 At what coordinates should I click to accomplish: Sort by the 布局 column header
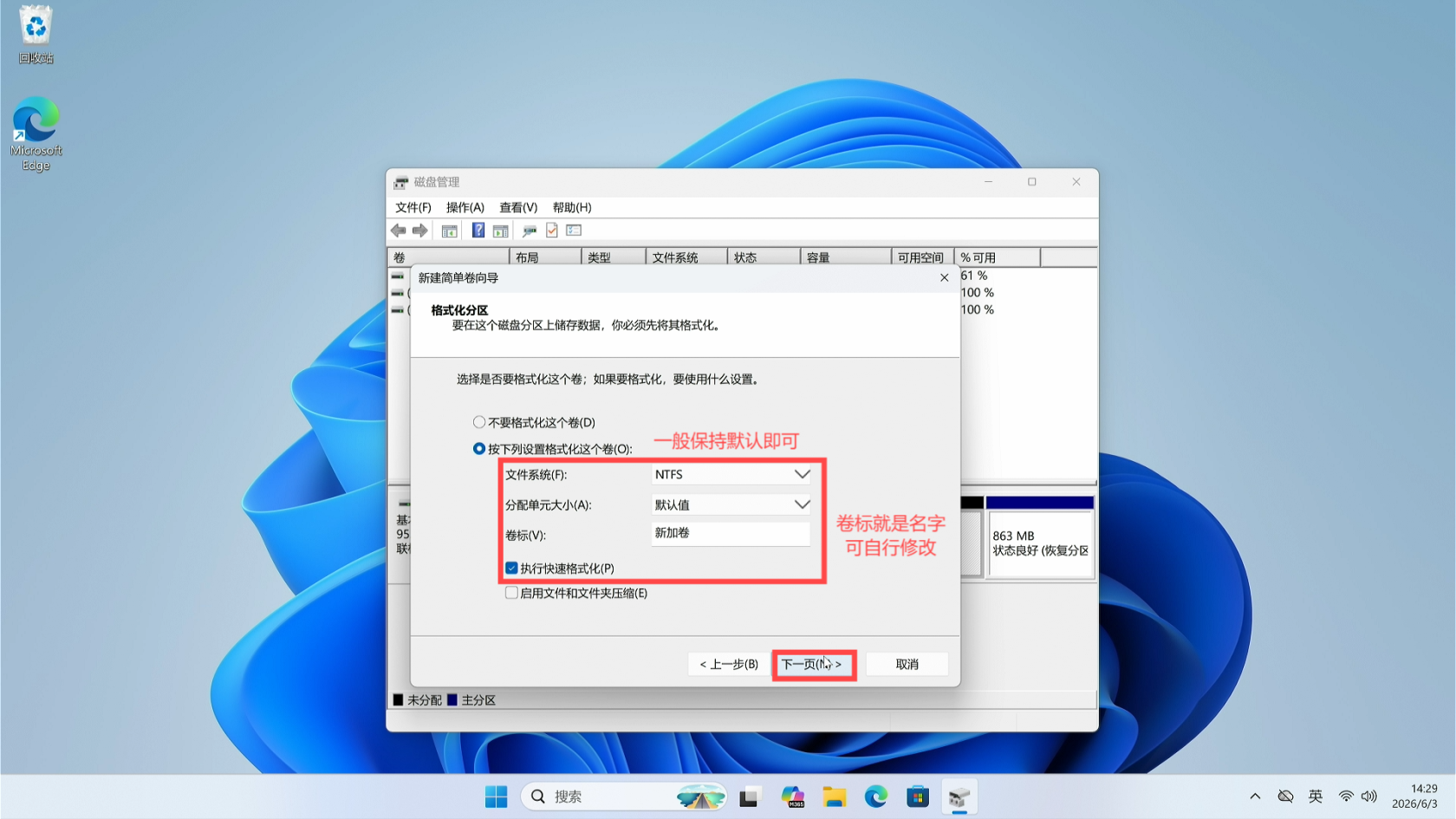click(546, 257)
